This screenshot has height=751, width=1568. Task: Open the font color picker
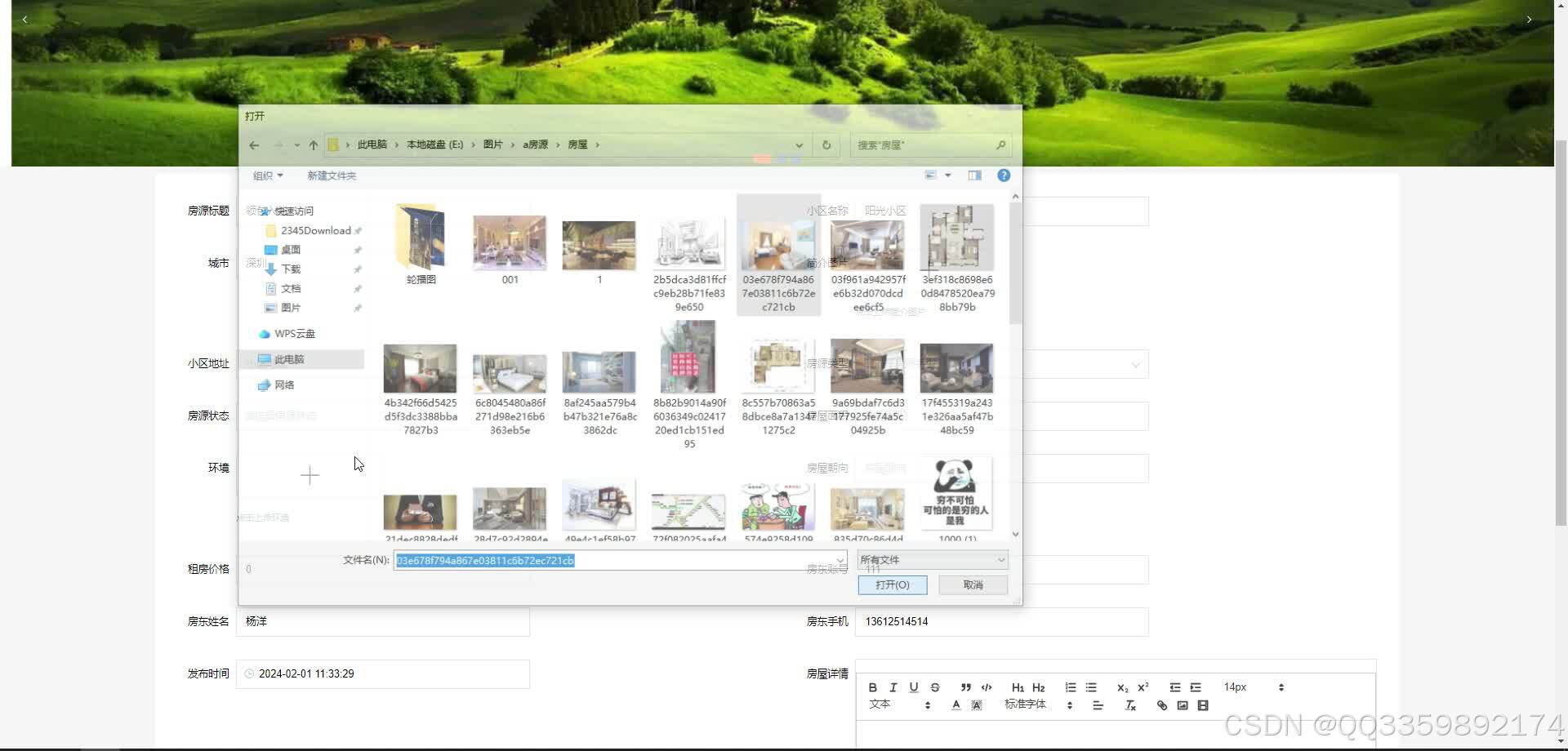point(955,705)
